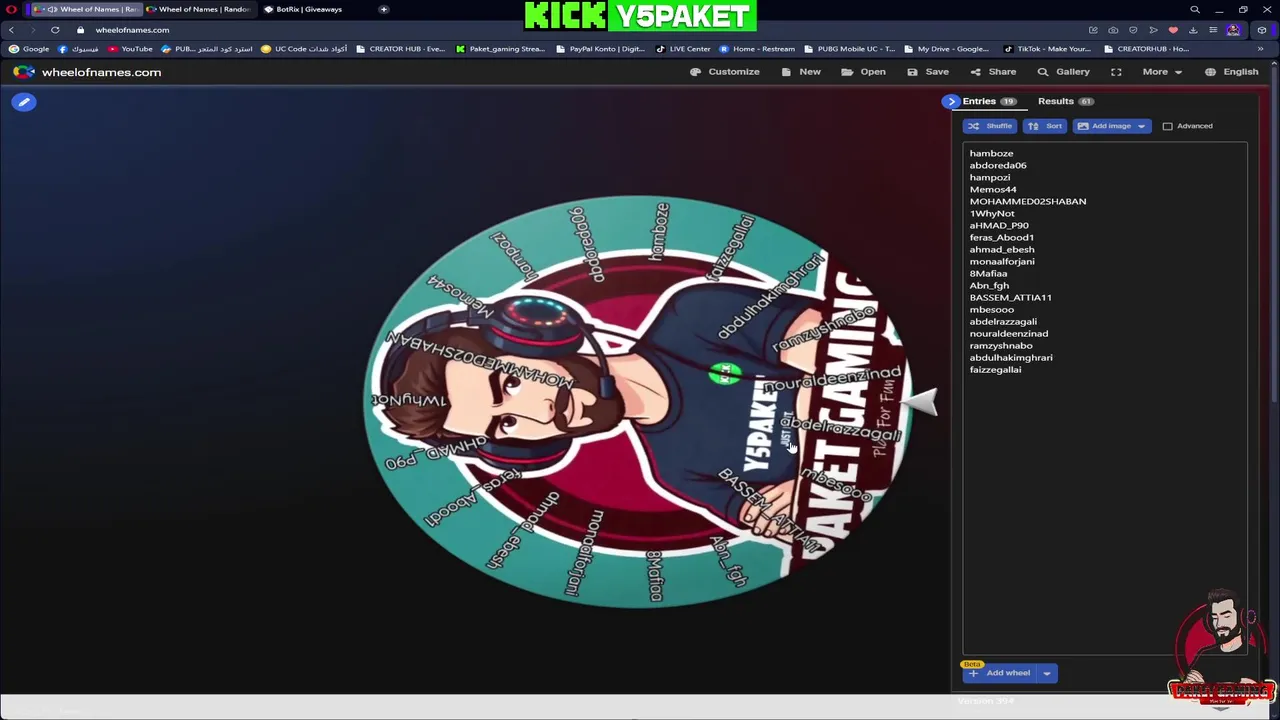The height and width of the screenshot is (720, 1280).
Task: Switch to the Entries tab
Action: tap(989, 101)
